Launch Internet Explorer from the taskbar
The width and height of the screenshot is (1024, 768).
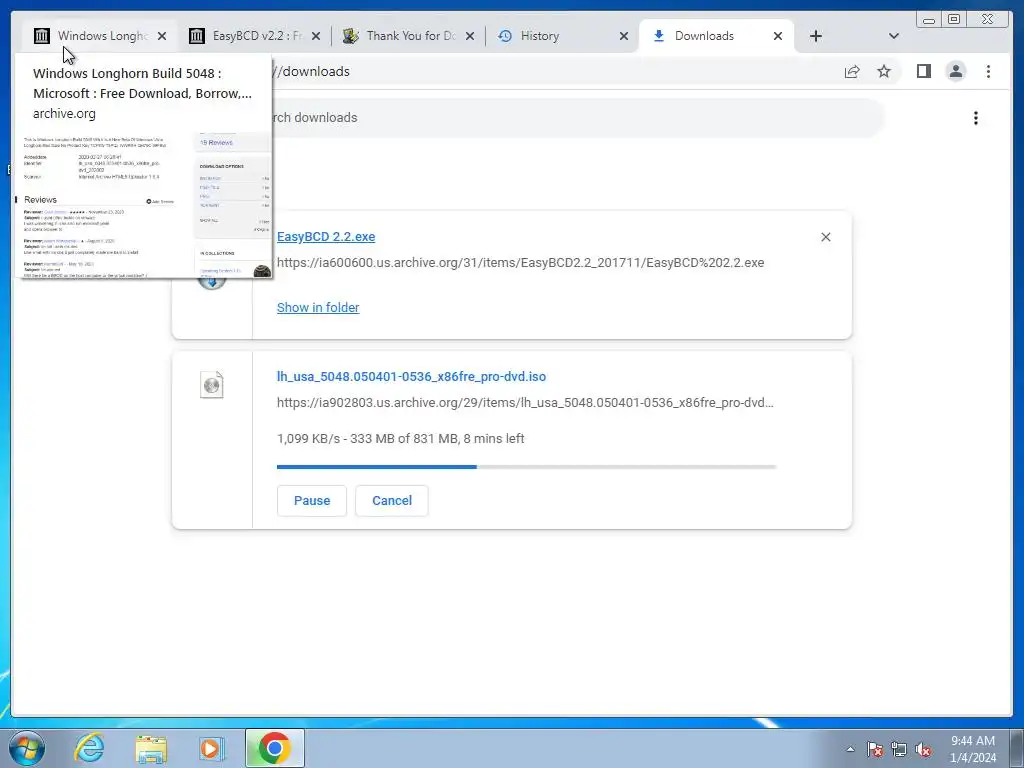[89, 748]
